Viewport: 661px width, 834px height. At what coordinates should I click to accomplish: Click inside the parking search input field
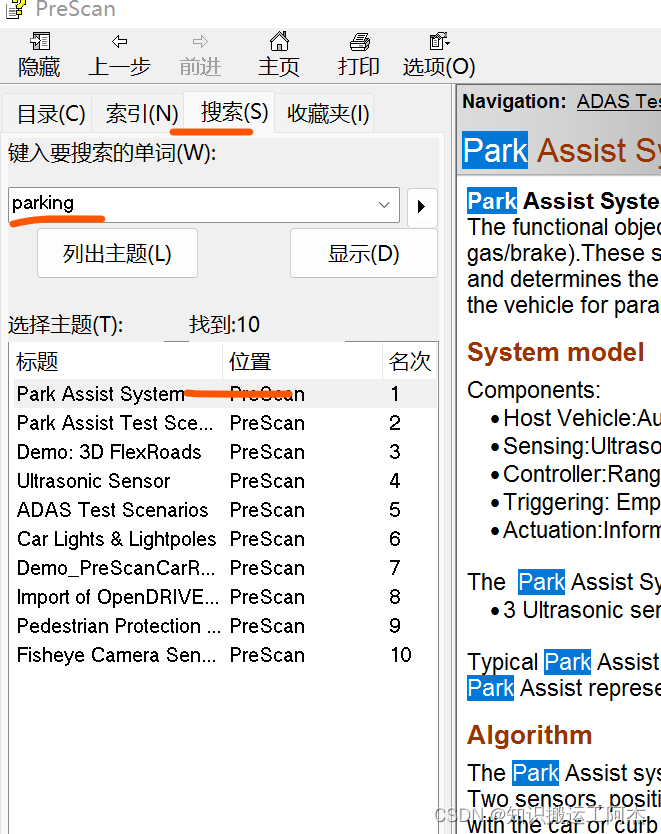pyautogui.click(x=190, y=205)
